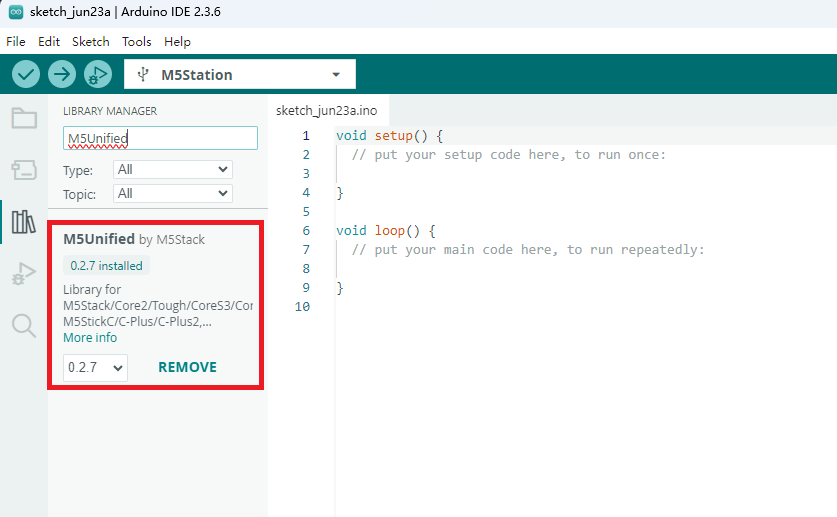Open the Edit menu
This screenshot has height=517, width=837.
click(x=49, y=42)
